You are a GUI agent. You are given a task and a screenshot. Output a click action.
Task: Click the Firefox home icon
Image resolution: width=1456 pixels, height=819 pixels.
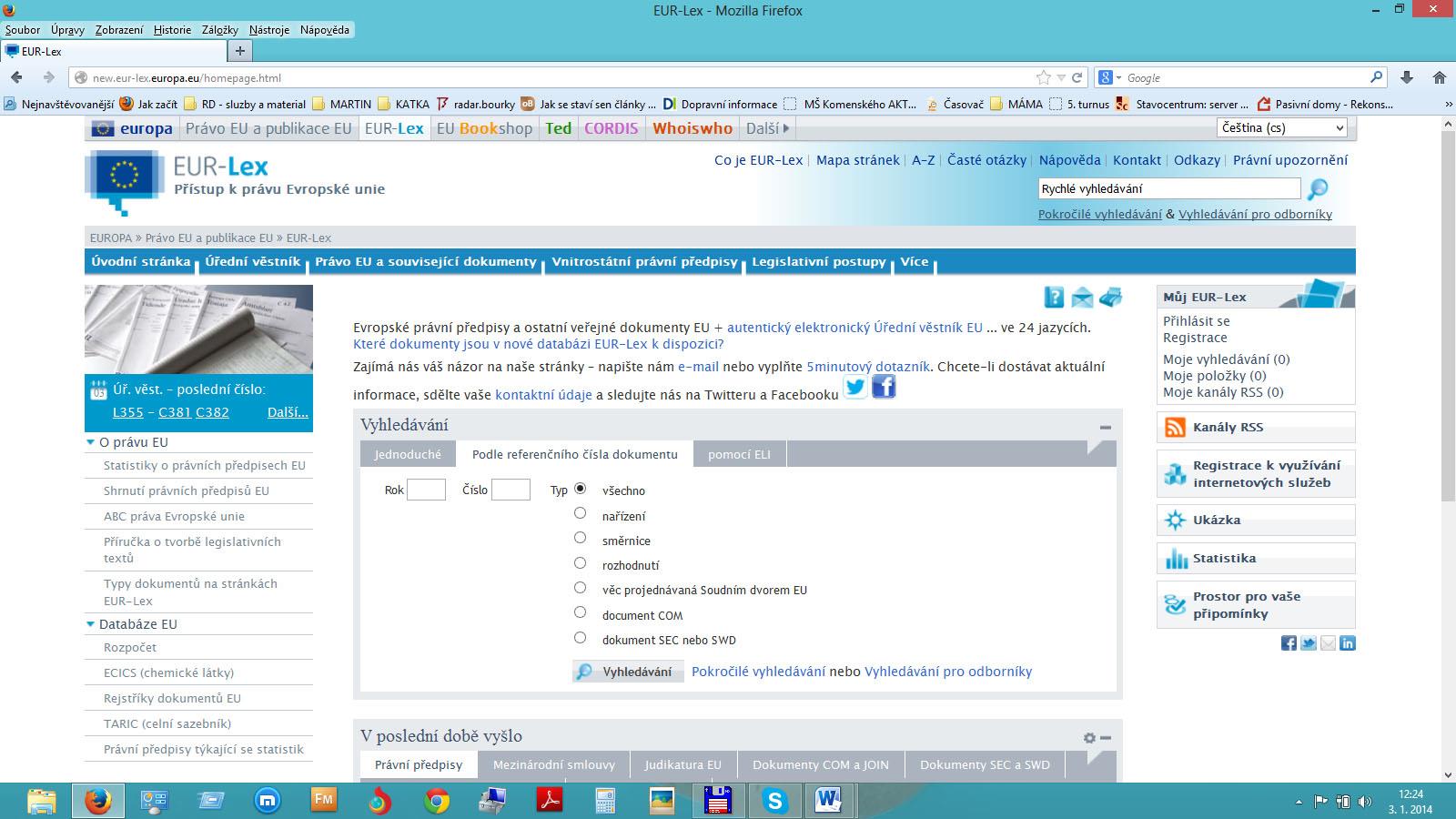point(1440,77)
